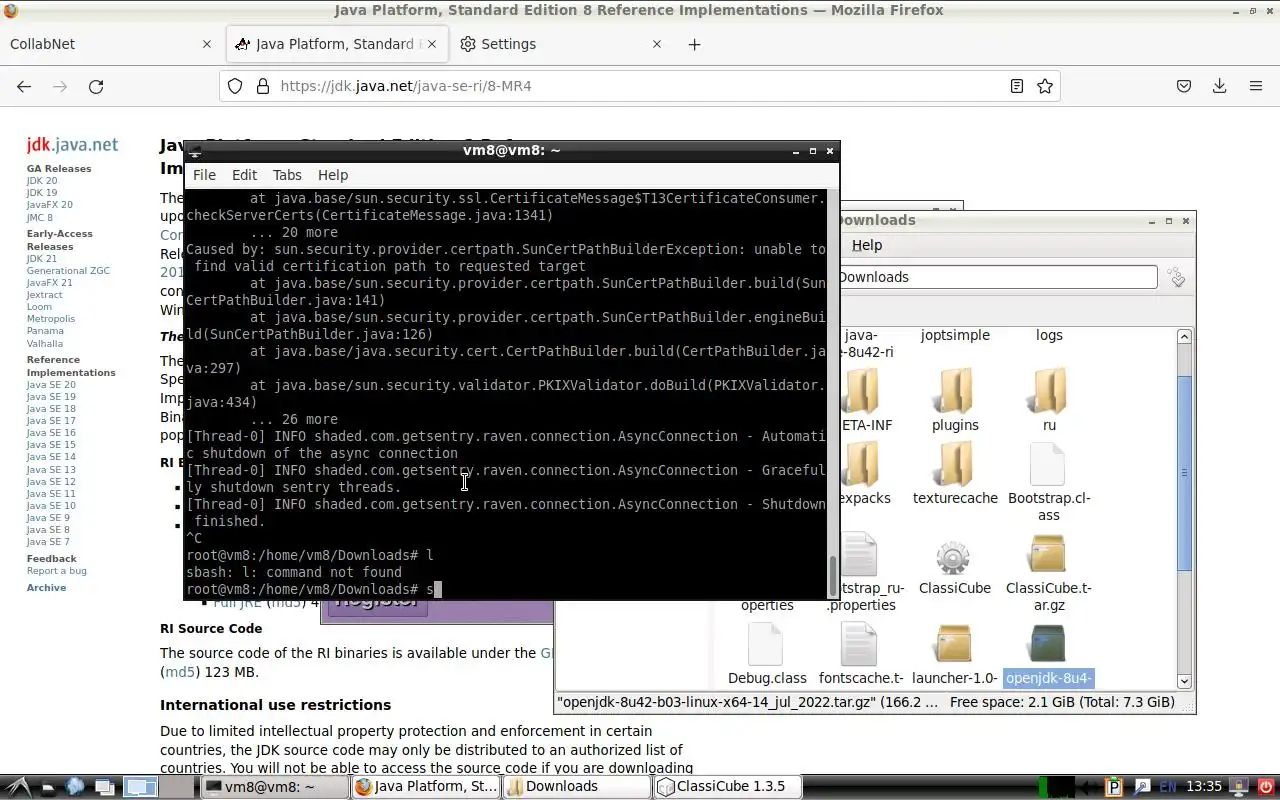Open the texturecache folder icon
The height and width of the screenshot is (800, 1280).
click(x=955, y=464)
